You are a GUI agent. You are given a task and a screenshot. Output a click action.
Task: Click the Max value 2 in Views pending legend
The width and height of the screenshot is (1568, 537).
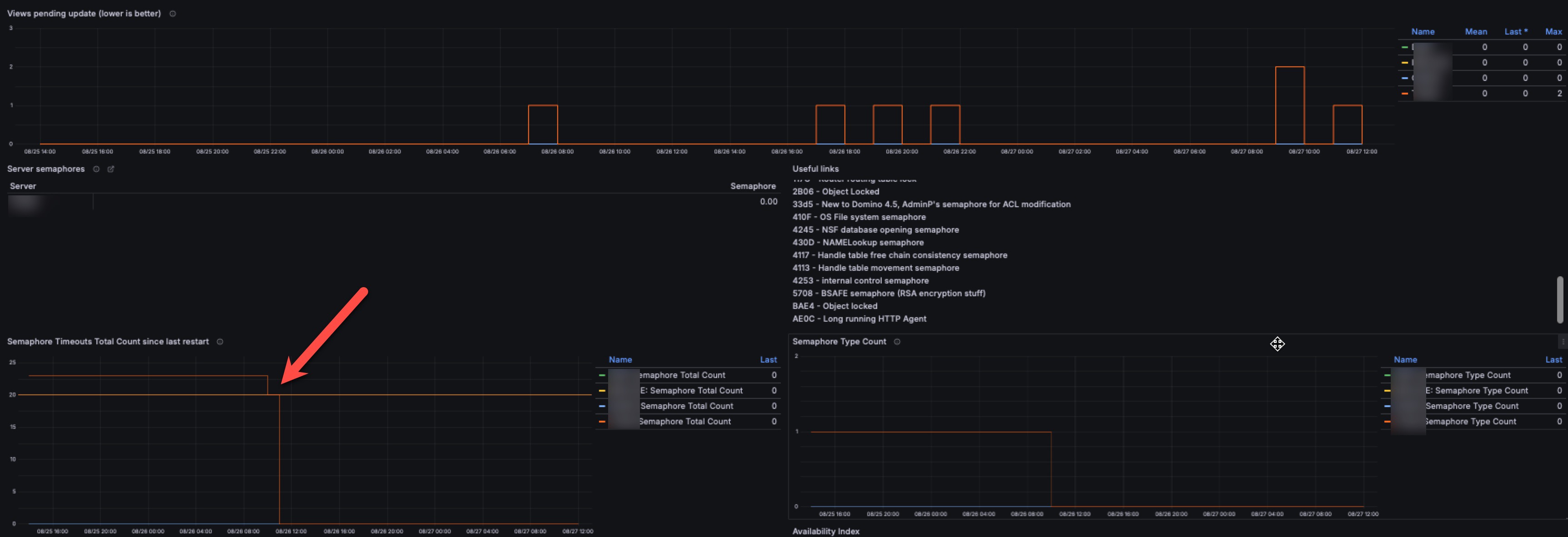pos(1559,94)
